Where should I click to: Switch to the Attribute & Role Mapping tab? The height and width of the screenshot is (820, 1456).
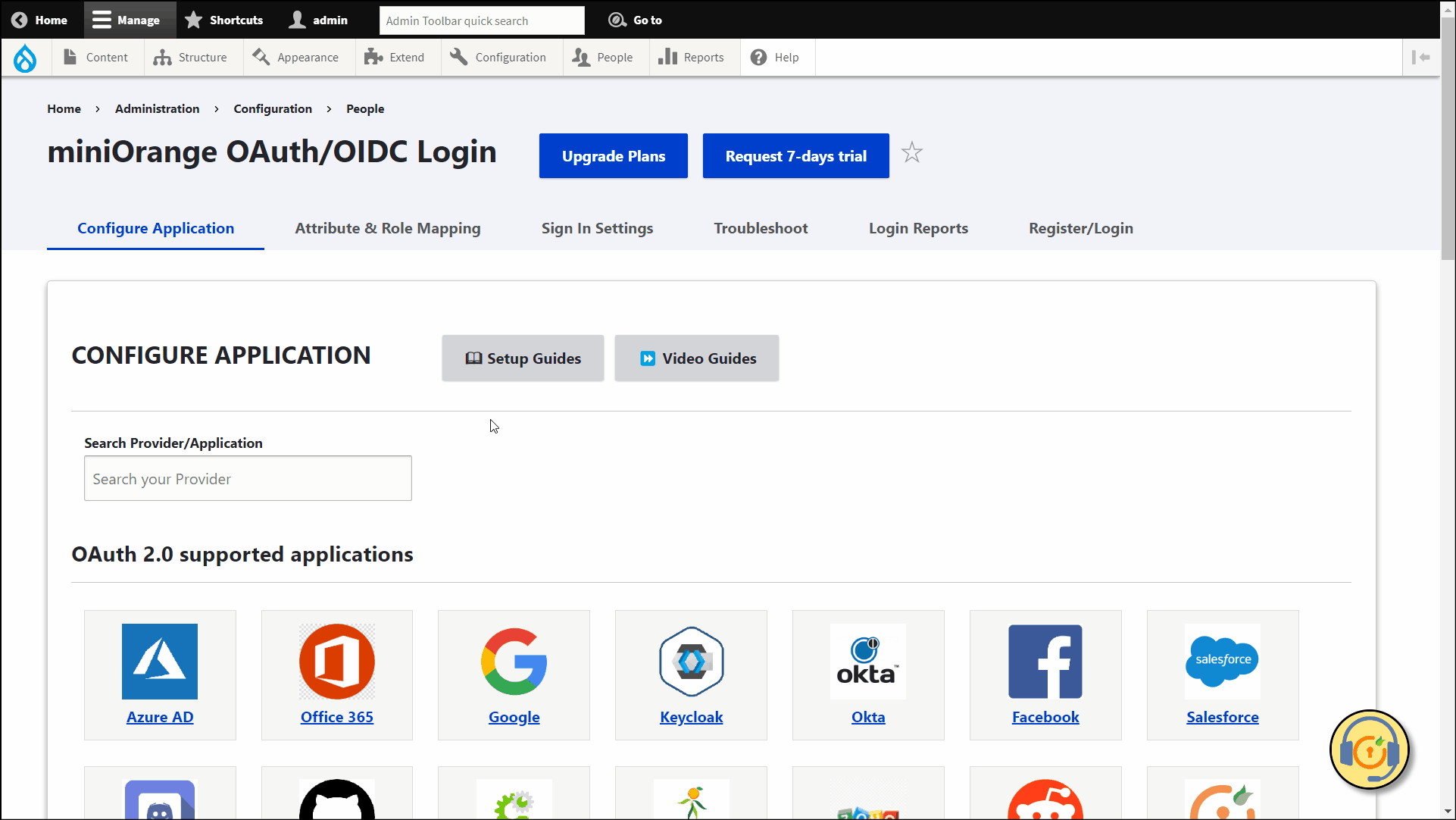387,228
